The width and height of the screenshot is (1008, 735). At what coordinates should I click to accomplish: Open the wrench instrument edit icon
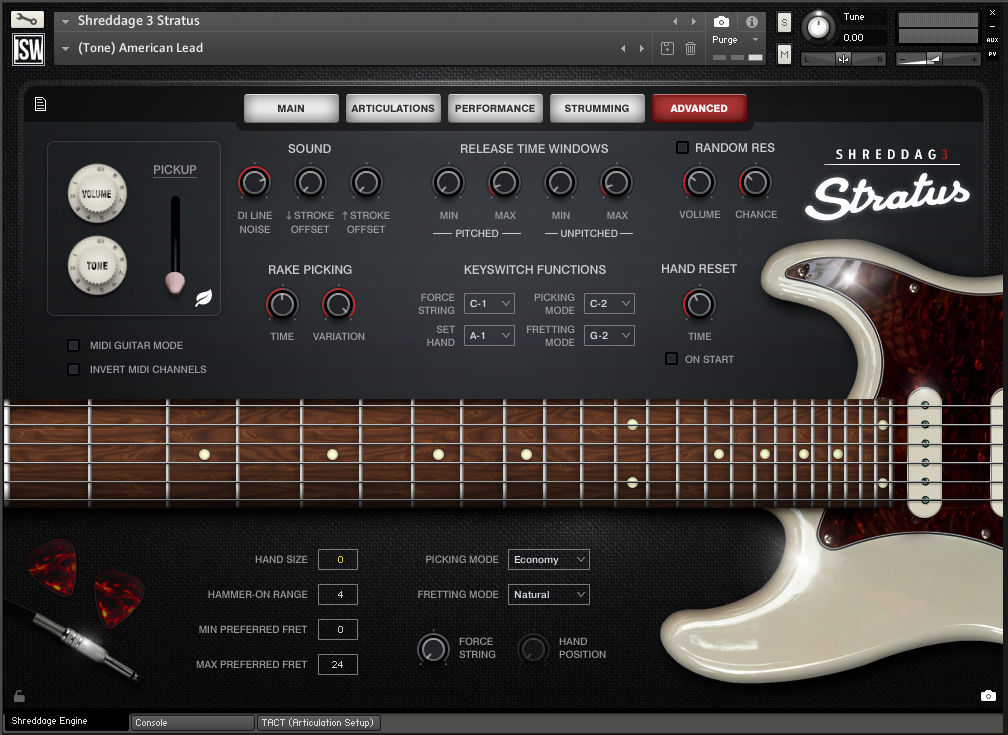[x=28, y=20]
